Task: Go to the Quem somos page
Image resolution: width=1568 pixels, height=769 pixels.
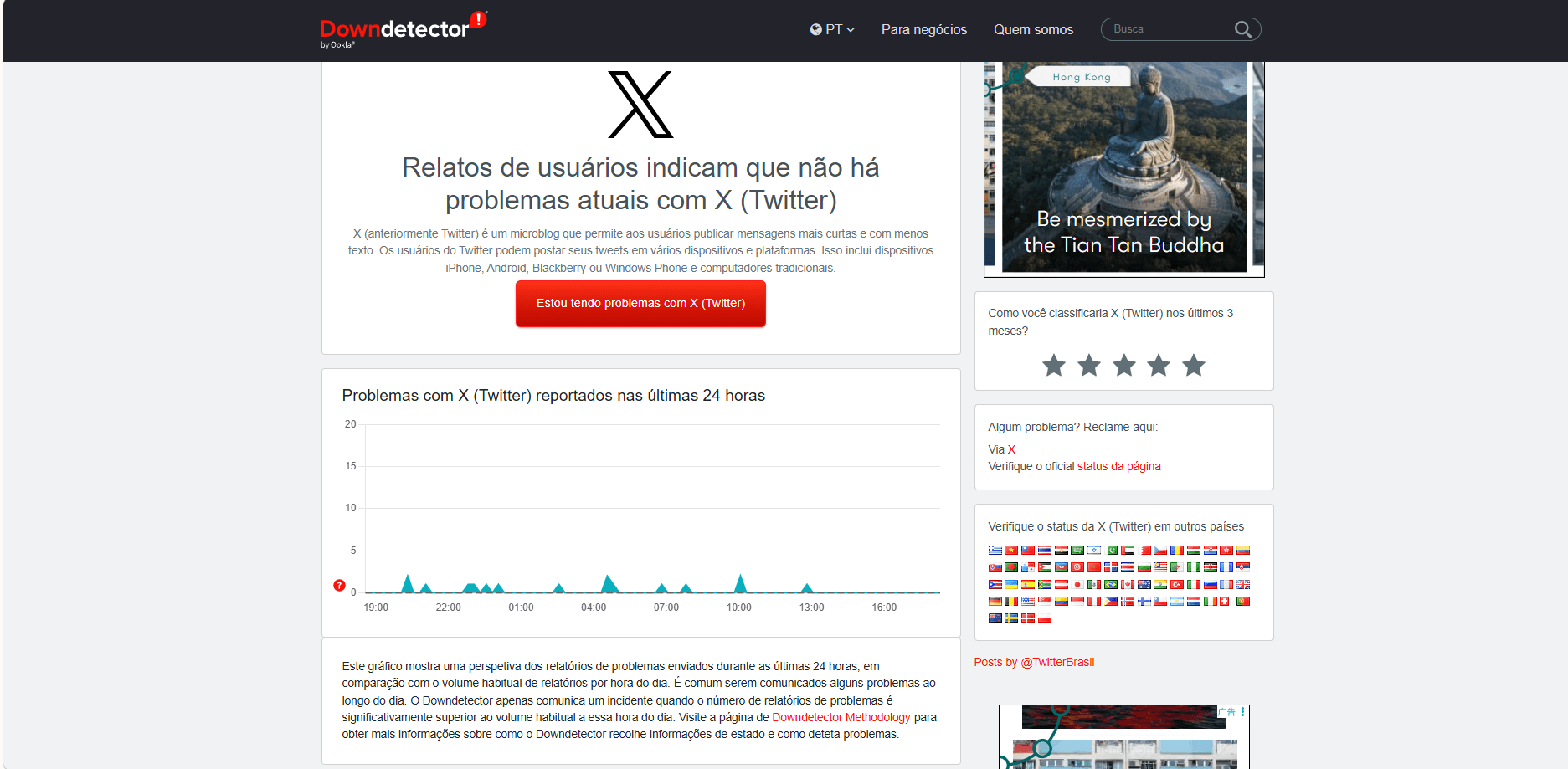Action: [x=1033, y=29]
